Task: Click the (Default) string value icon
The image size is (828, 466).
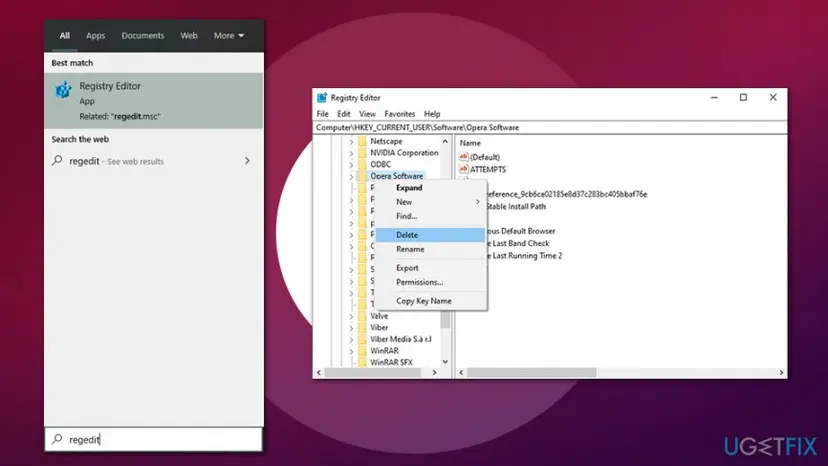Action: click(464, 157)
